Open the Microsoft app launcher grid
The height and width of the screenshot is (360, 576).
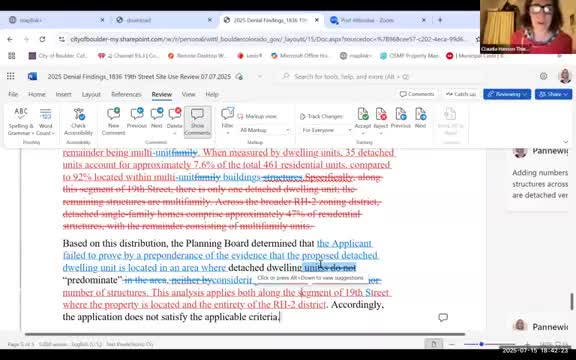click(x=11, y=76)
